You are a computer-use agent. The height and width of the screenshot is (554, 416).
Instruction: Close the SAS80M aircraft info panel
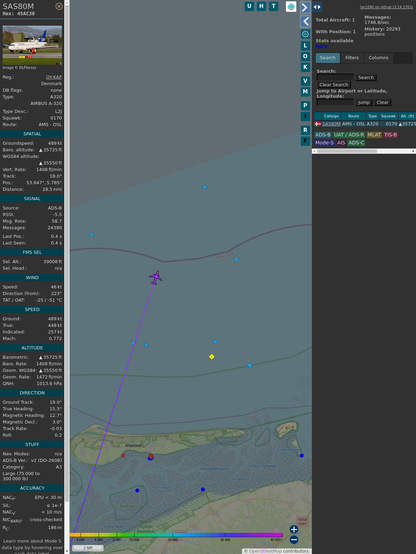(59, 6)
